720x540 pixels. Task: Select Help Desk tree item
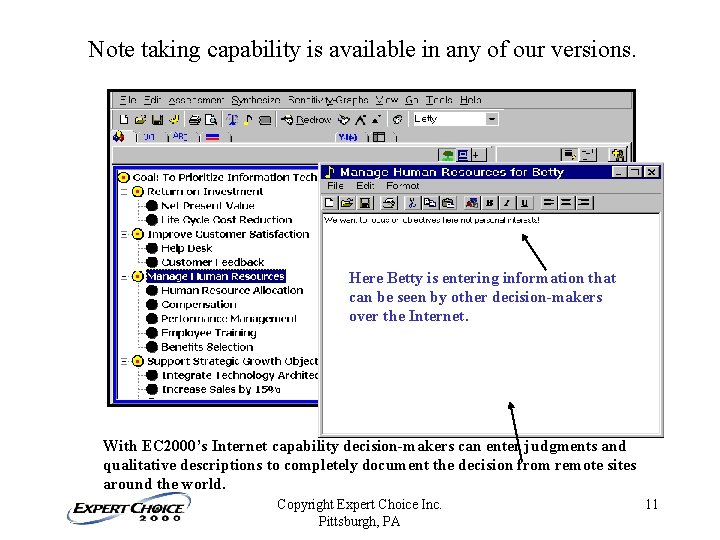pyautogui.click(x=186, y=248)
